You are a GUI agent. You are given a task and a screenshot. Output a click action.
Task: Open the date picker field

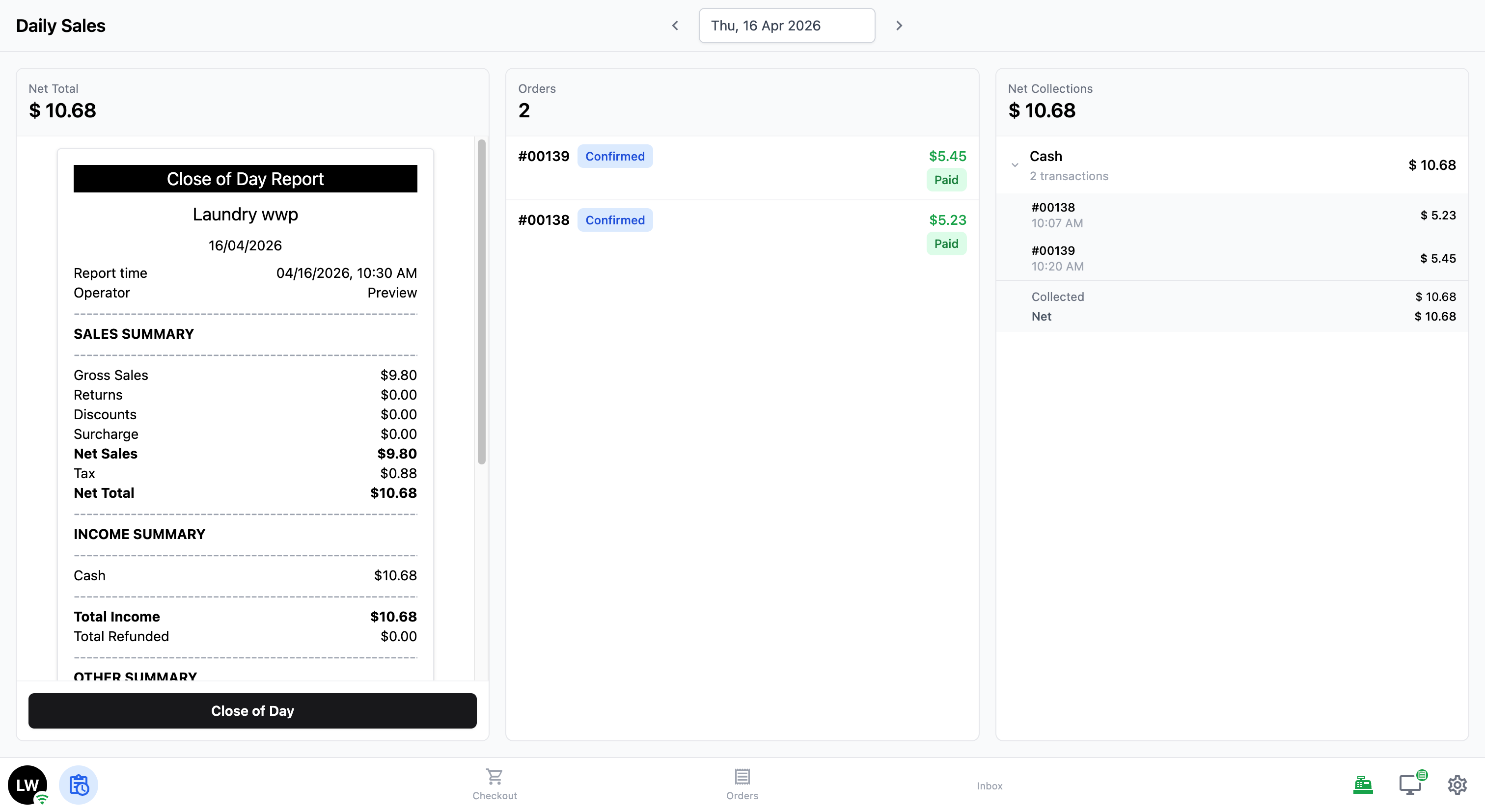click(786, 26)
